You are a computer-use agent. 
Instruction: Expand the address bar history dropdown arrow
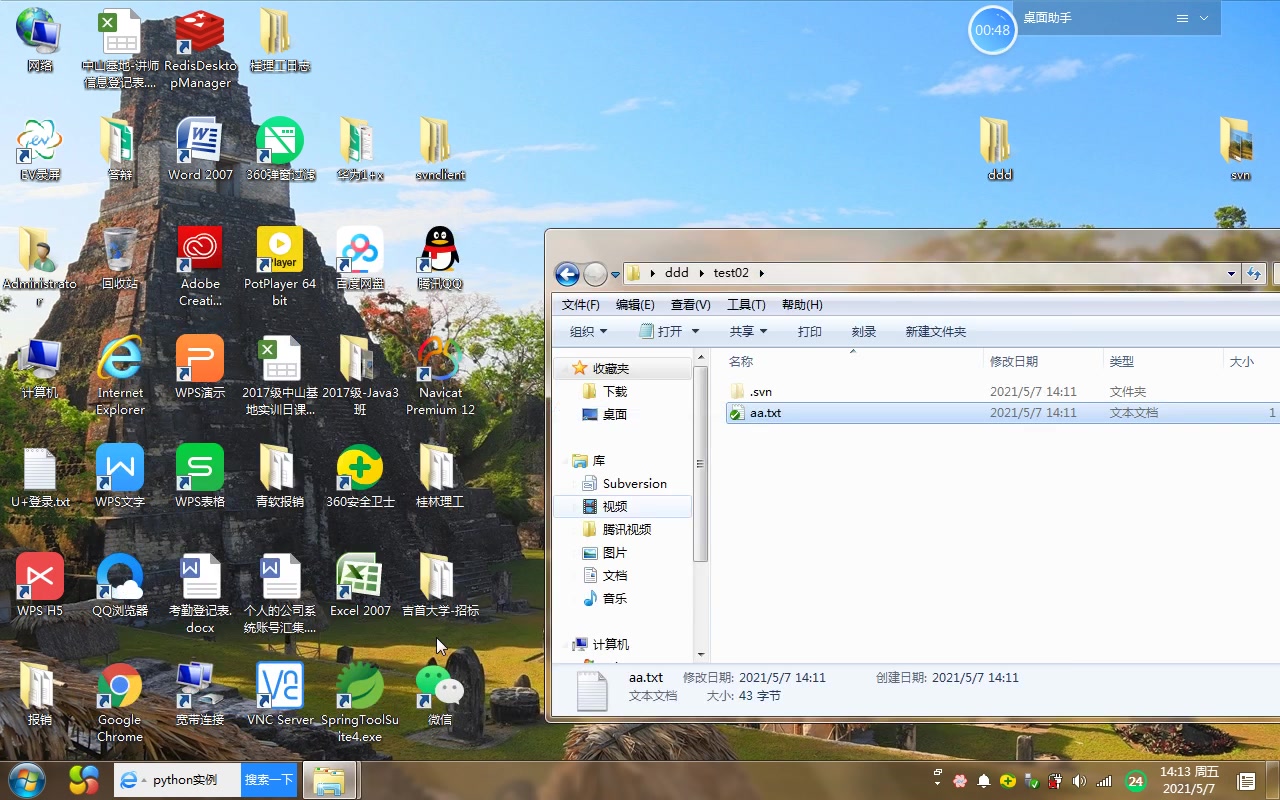pos(1231,273)
